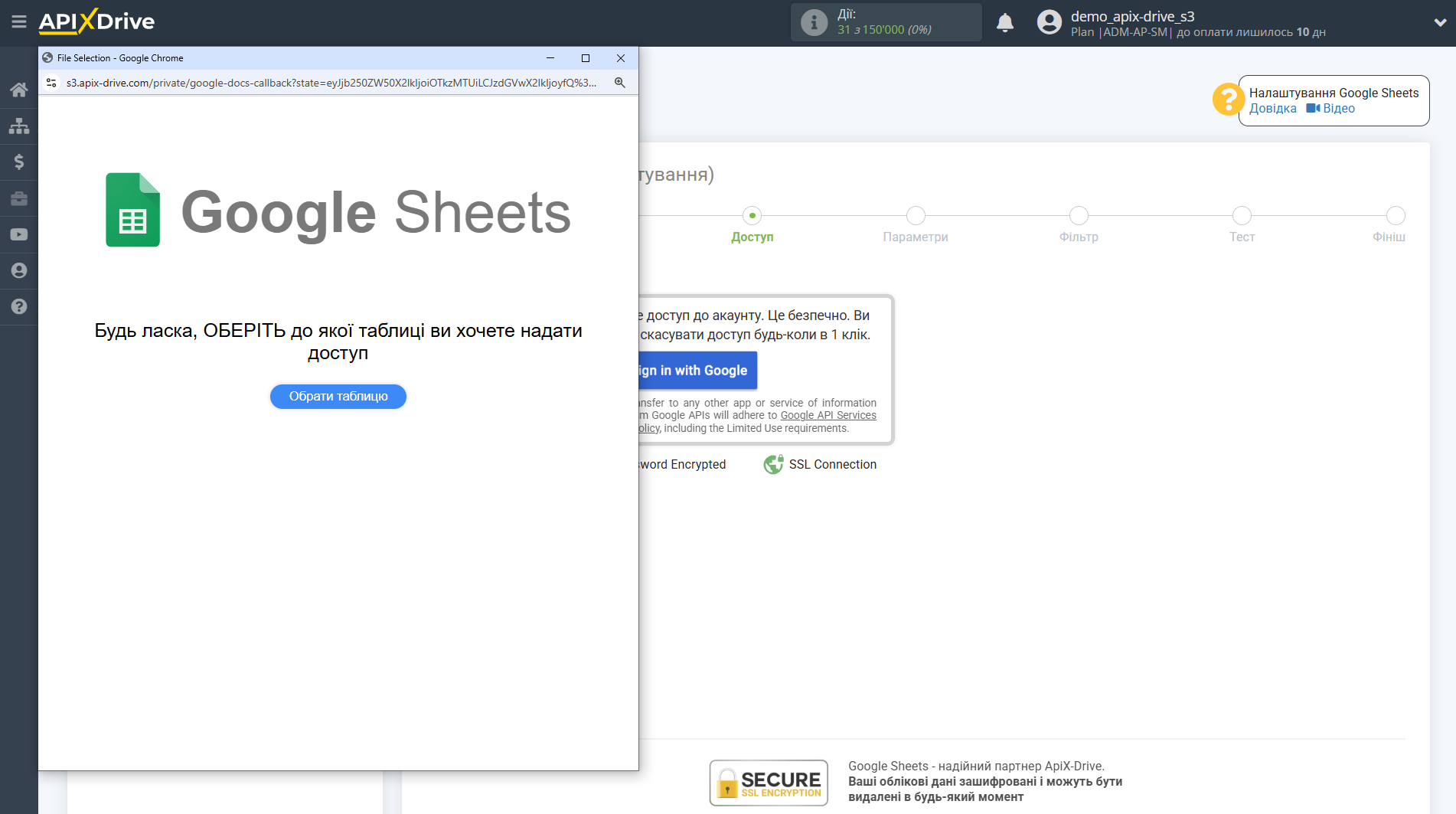Click the zoom magnifier icon in popup
The width and height of the screenshot is (1456, 814).
(620, 83)
